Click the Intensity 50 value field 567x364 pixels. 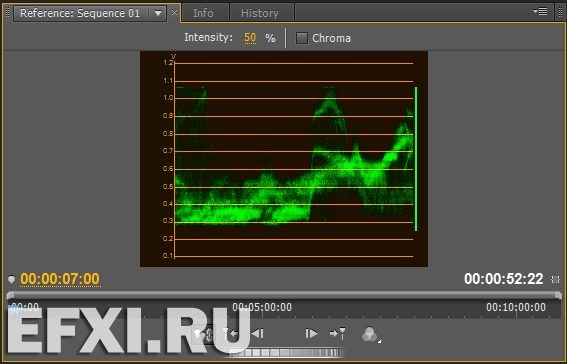click(250, 38)
